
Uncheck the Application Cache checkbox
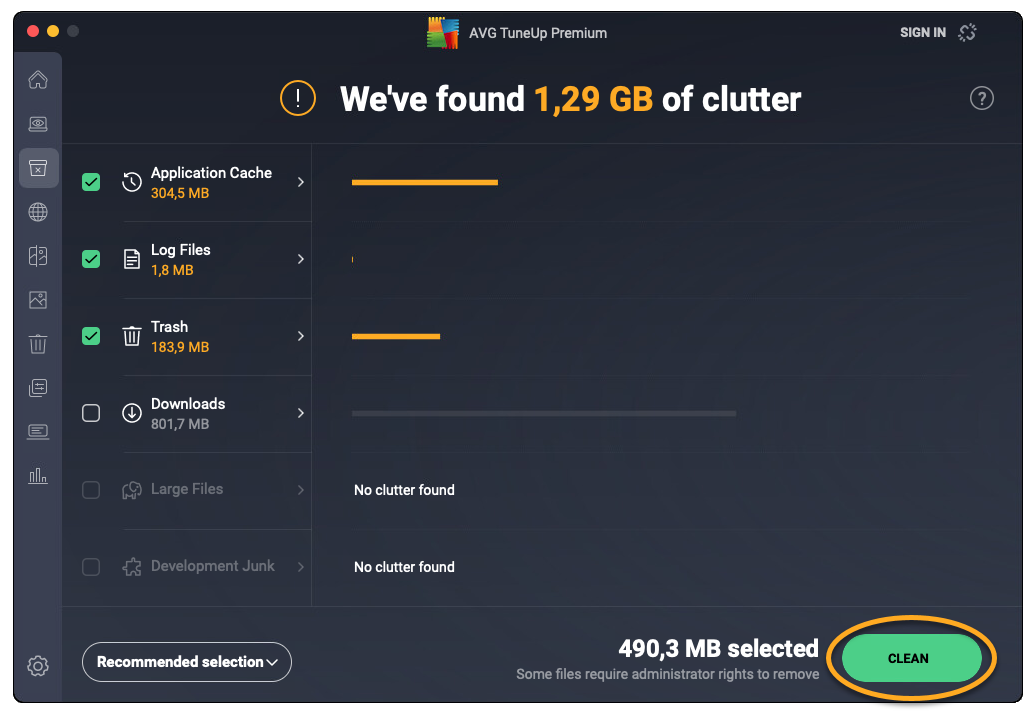91,182
